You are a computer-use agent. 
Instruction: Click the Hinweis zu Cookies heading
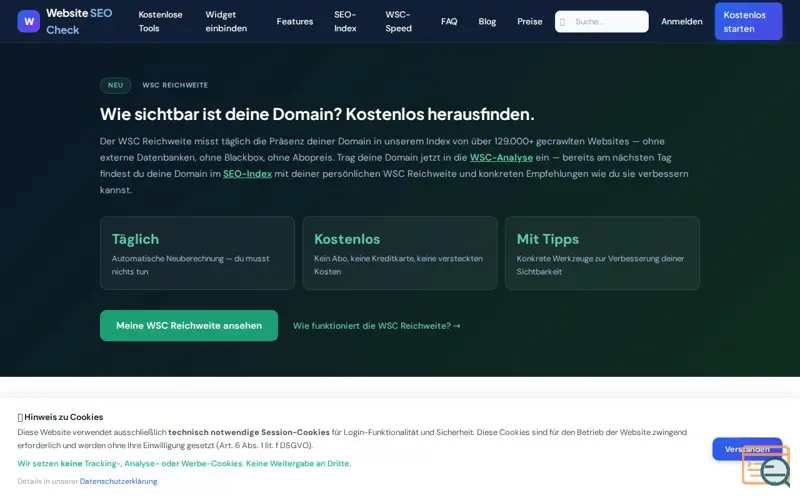(60, 417)
